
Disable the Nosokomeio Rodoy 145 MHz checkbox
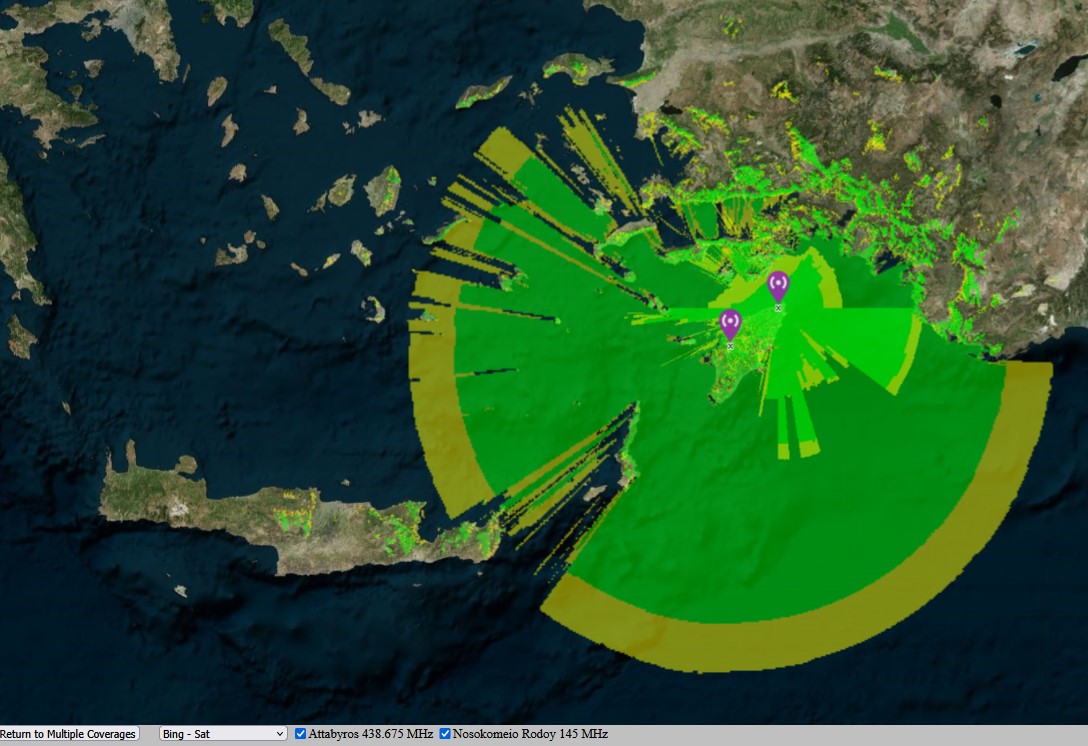(445, 734)
